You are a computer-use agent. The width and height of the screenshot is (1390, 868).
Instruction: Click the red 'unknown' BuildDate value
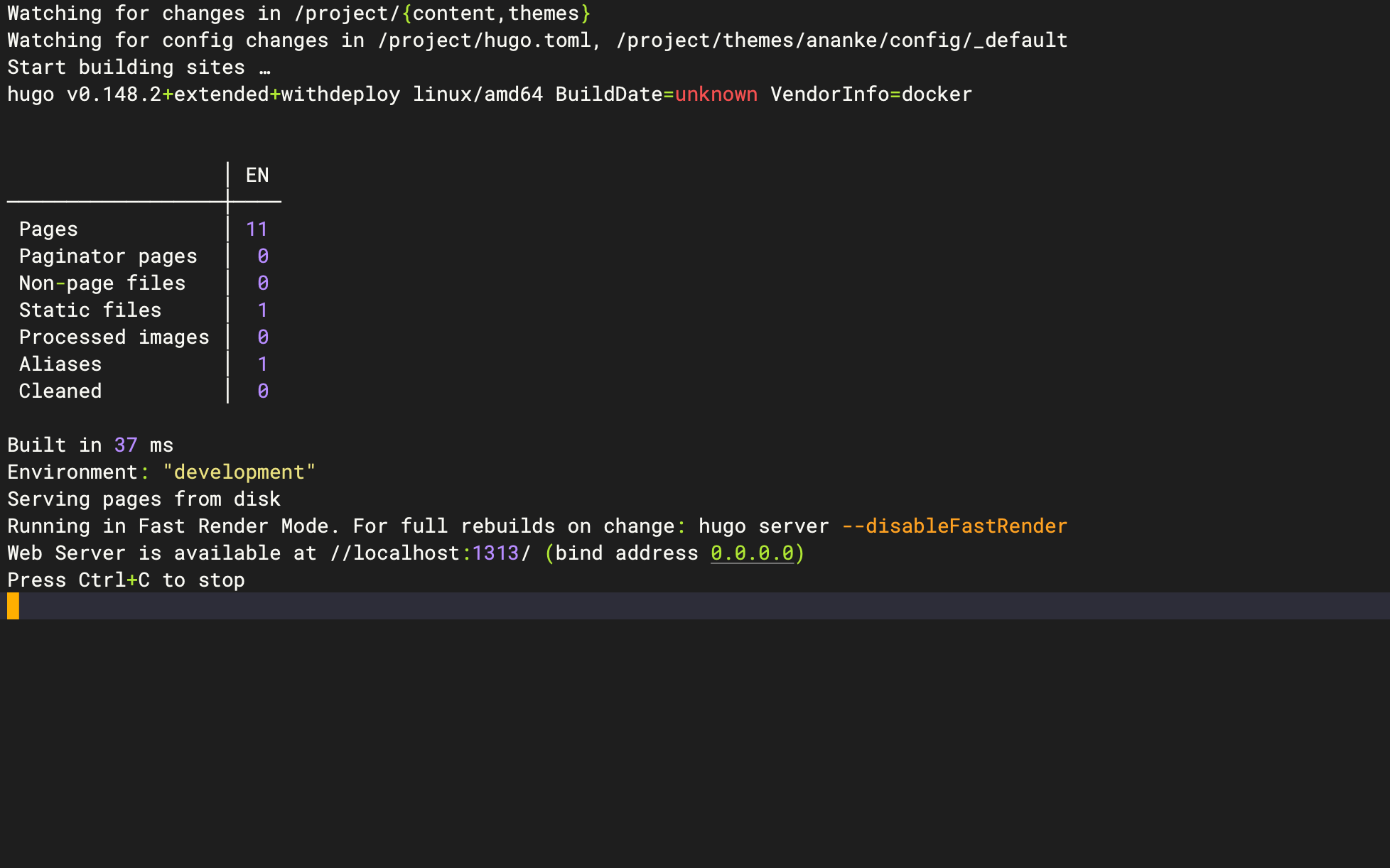point(716,94)
